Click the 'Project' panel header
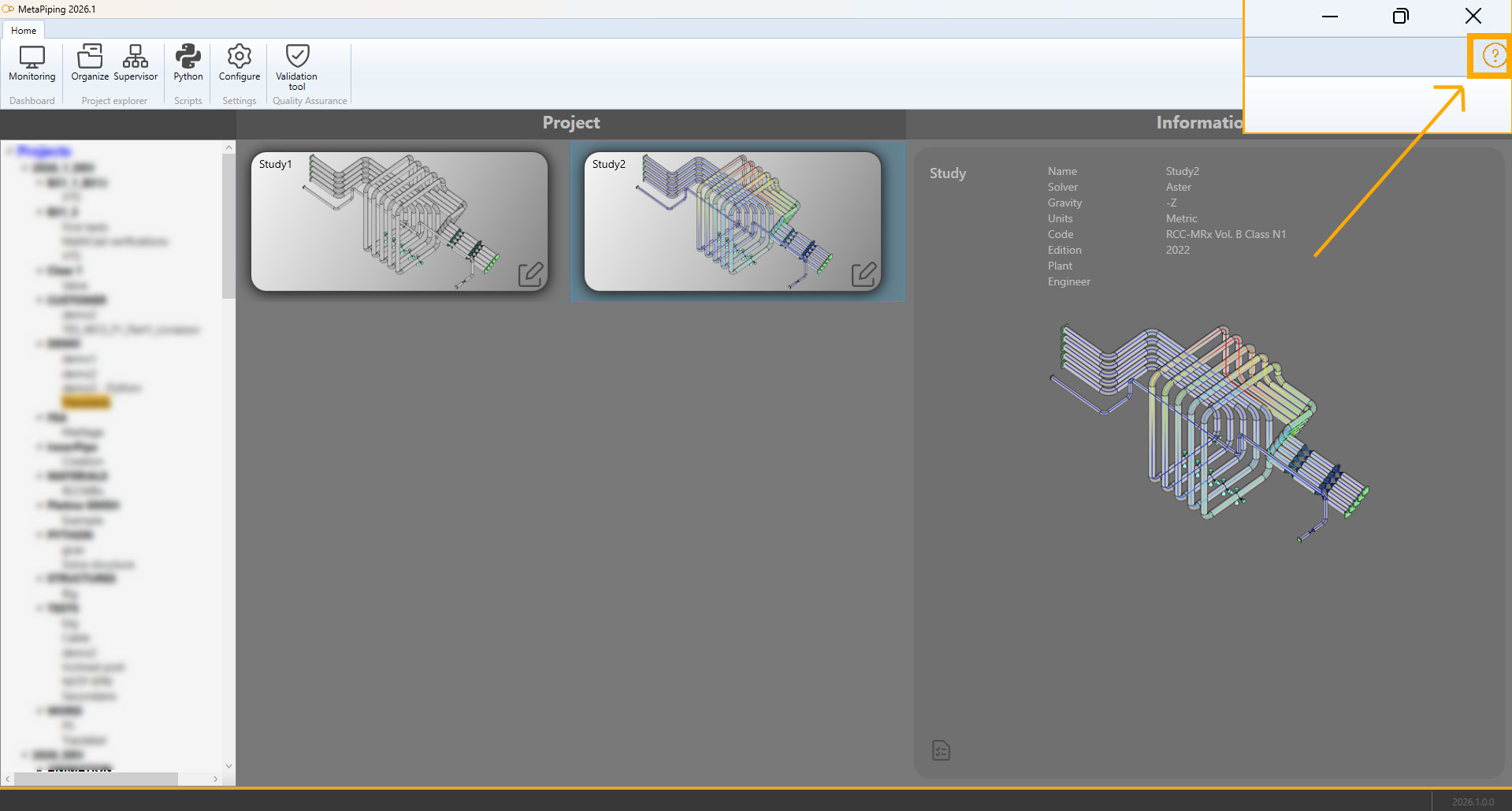This screenshot has height=811, width=1512. coord(571,123)
